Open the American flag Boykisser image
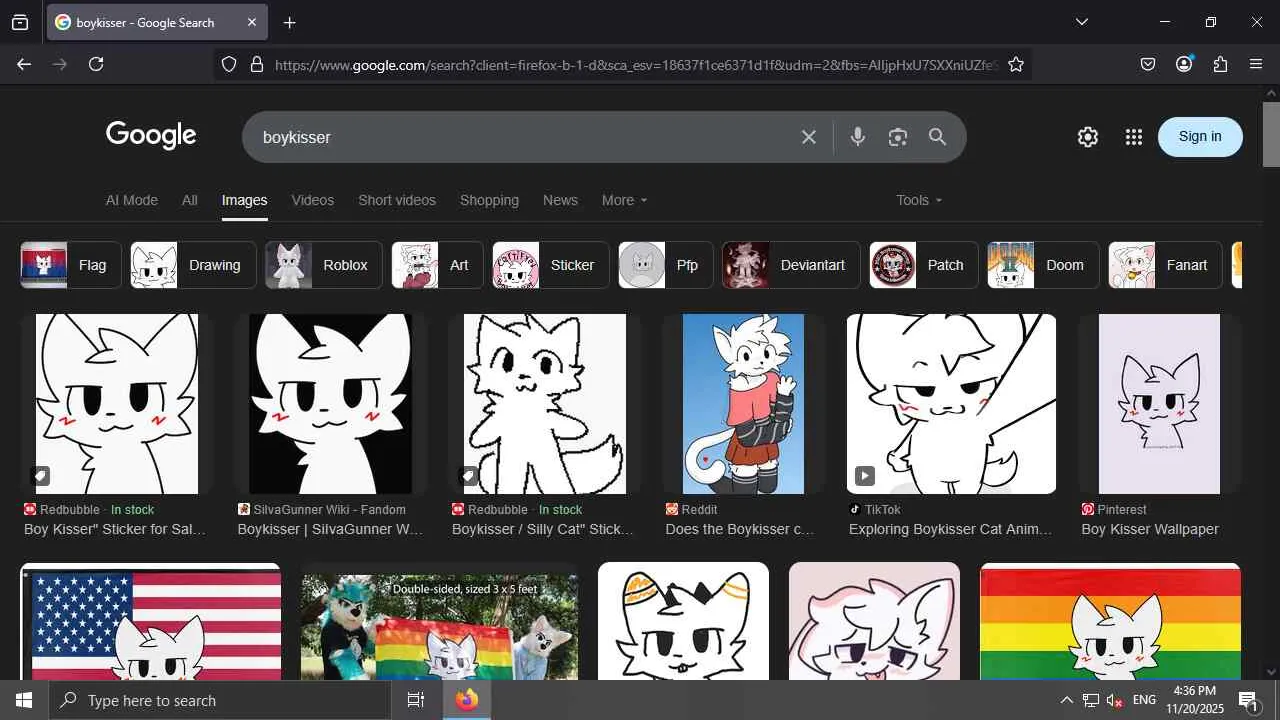This screenshot has width=1280, height=720. tap(151, 622)
